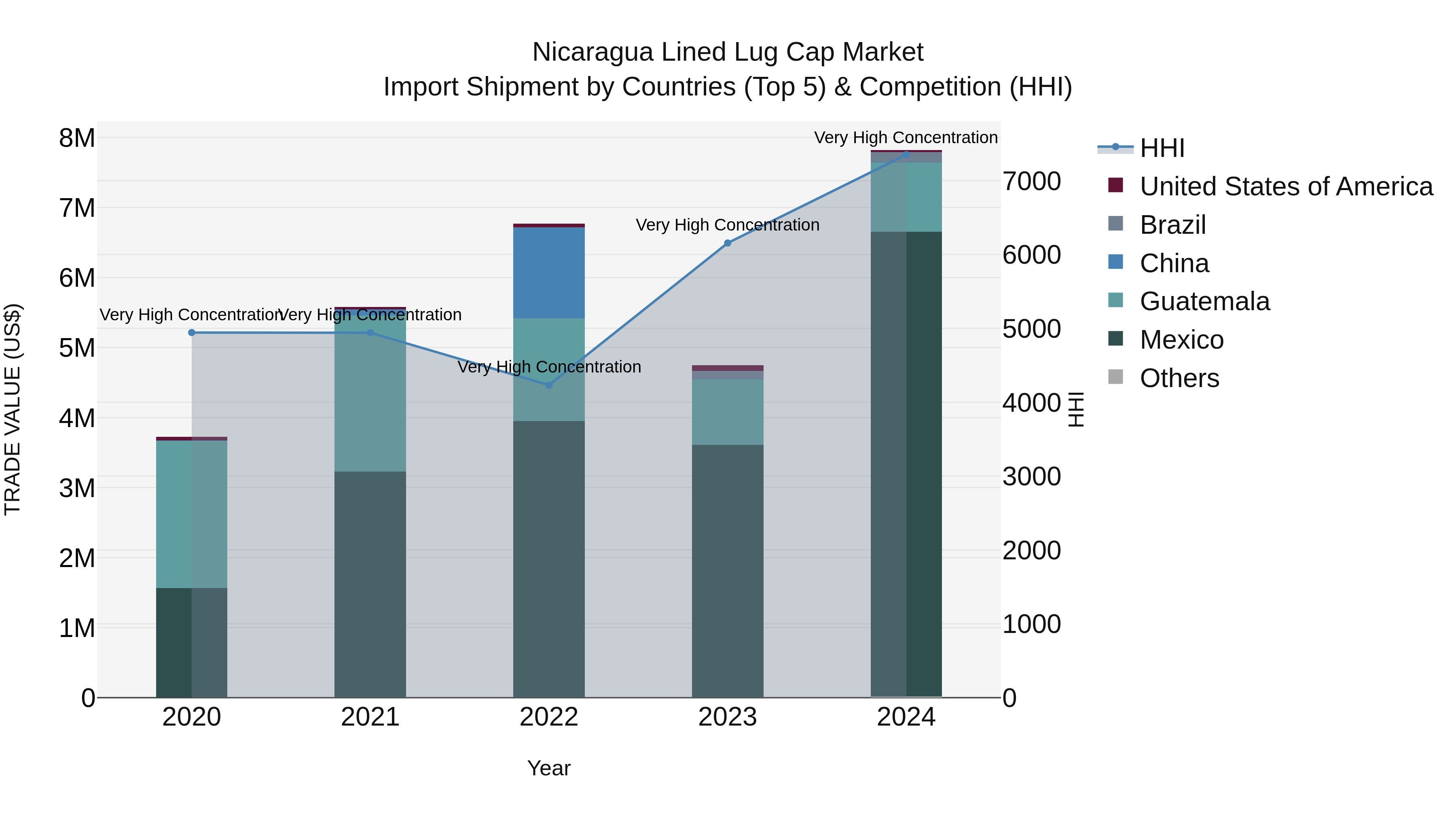Click the 2022 x-axis year label

(549, 717)
